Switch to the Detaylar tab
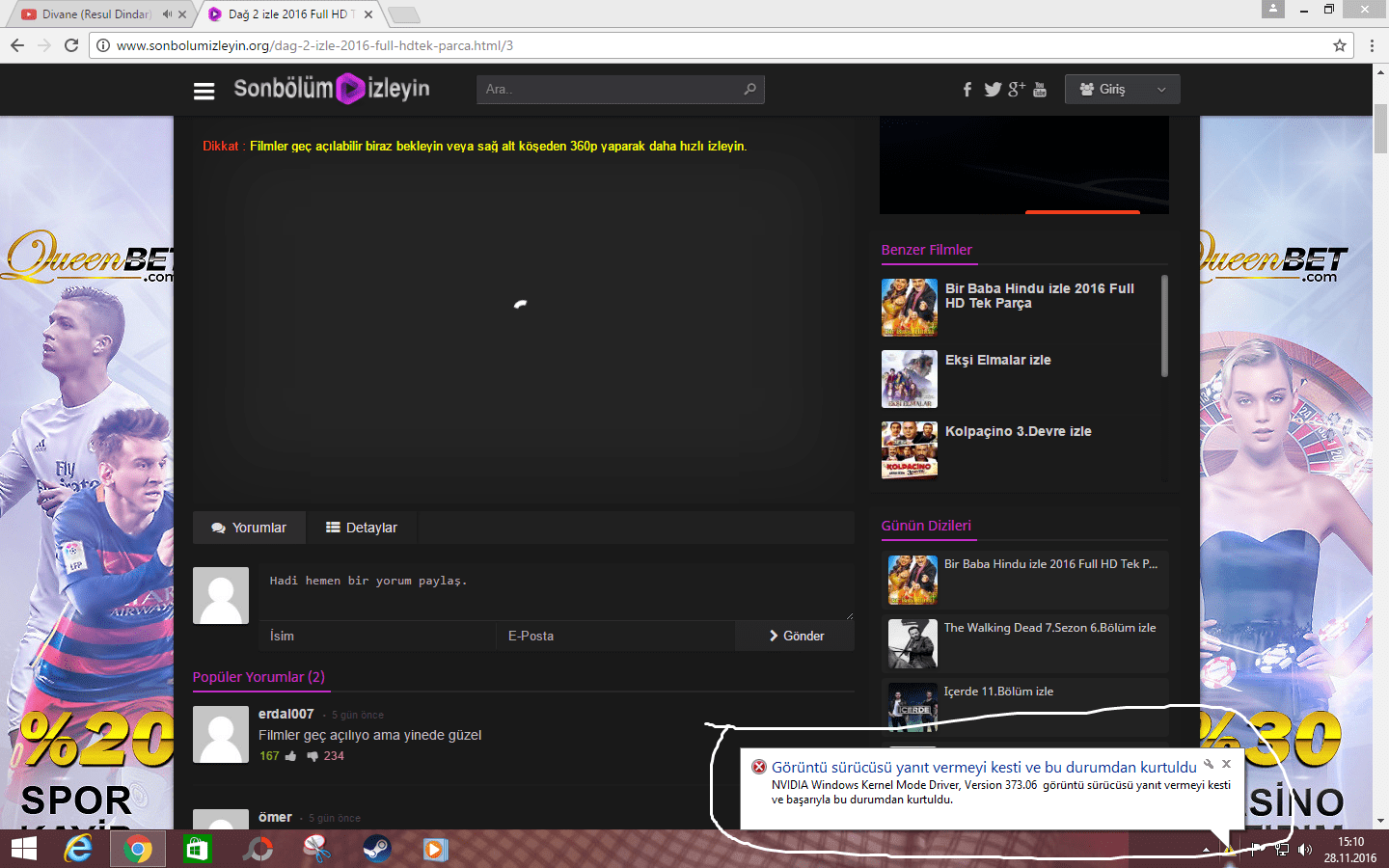The height and width of the screenshot is (868, 1389). click(x=362, y=528)
